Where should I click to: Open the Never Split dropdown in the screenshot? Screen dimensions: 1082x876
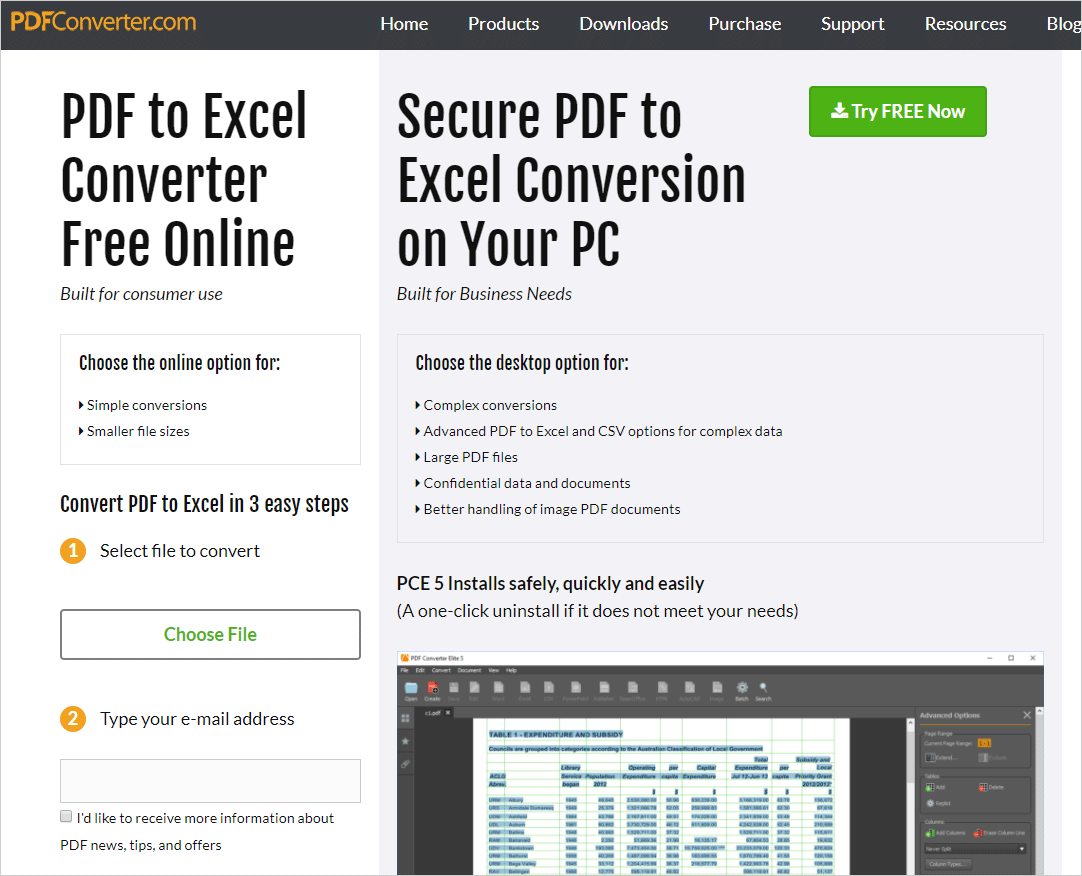tap(975, 849)
